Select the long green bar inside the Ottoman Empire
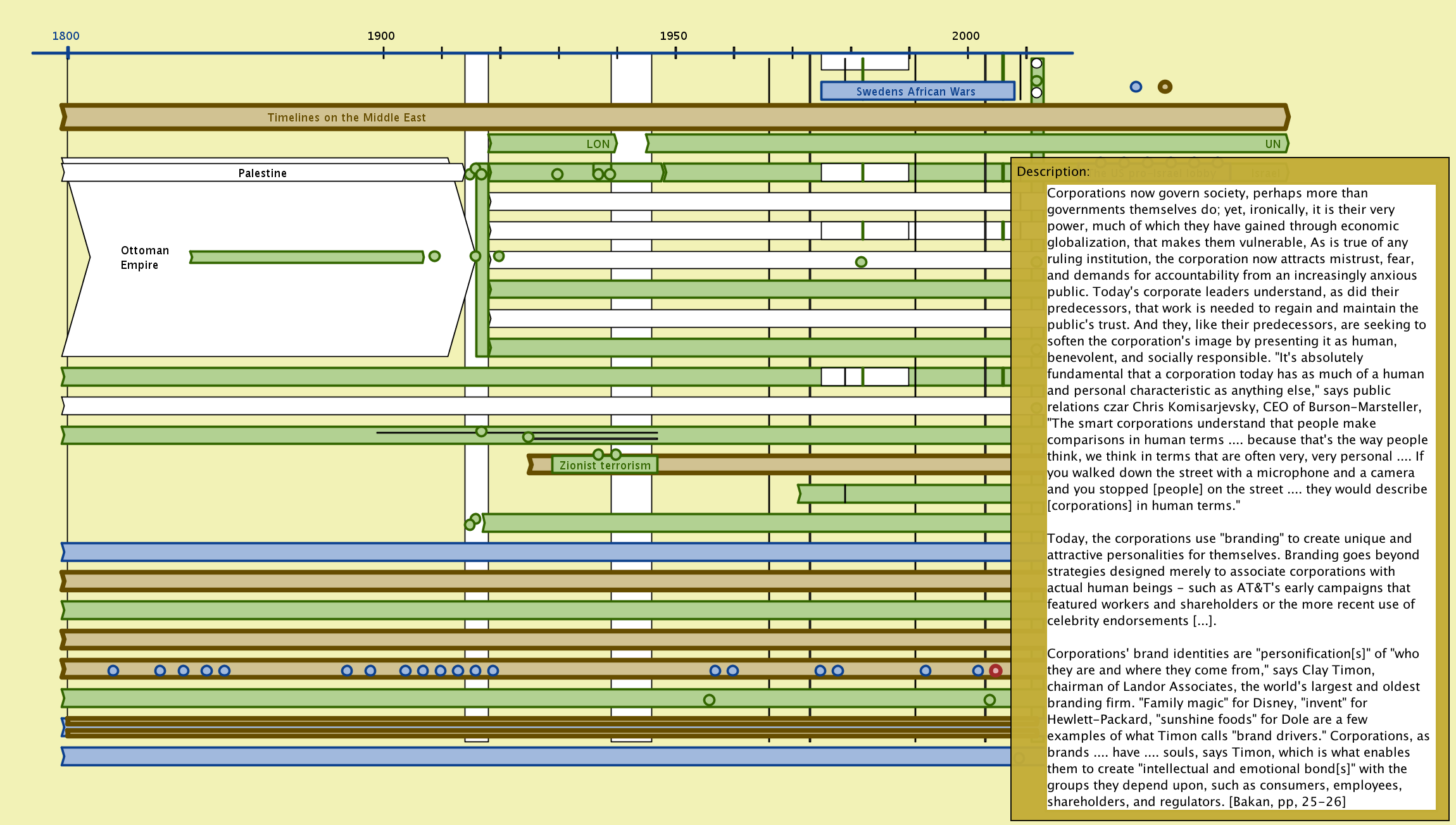1456x825 pixels. (307, 257)
